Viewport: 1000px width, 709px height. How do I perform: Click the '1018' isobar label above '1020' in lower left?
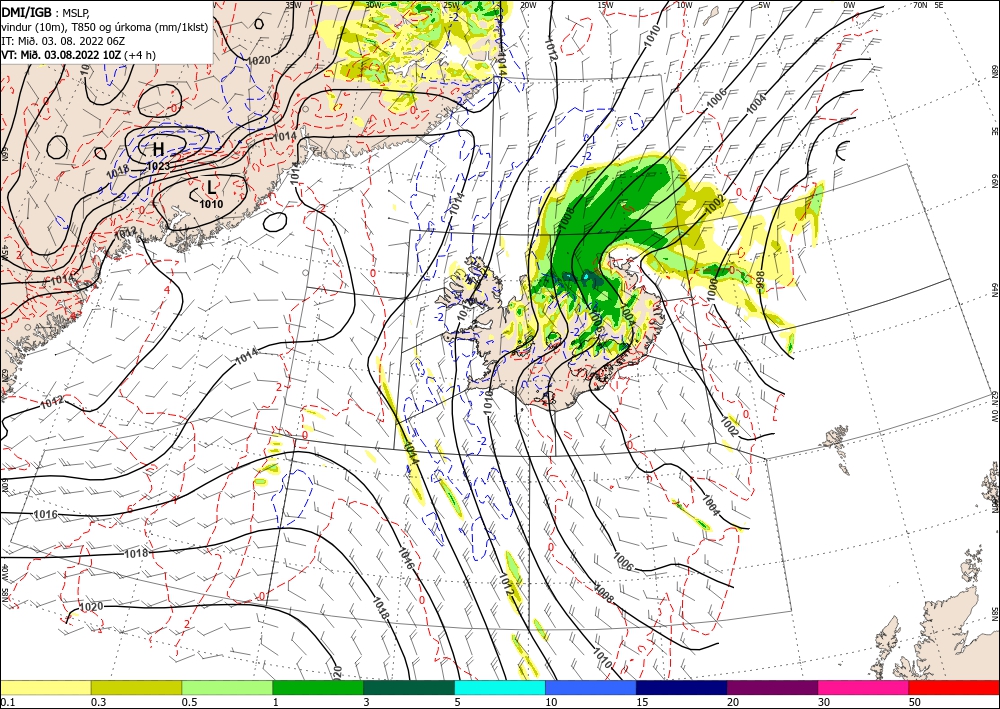pyautogui.click(x=136, y=553)
